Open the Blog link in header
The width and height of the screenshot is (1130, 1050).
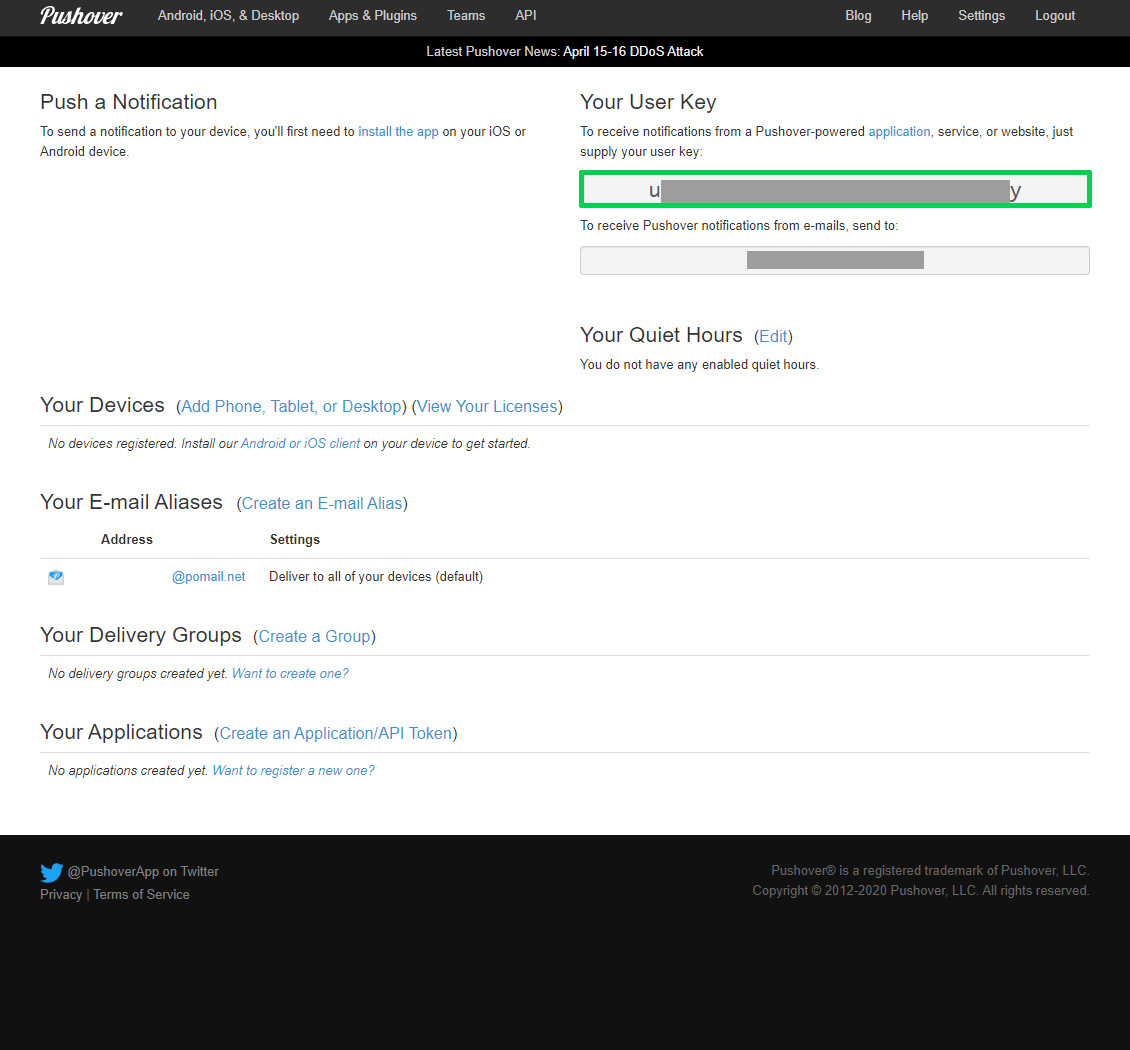point(858,15)
